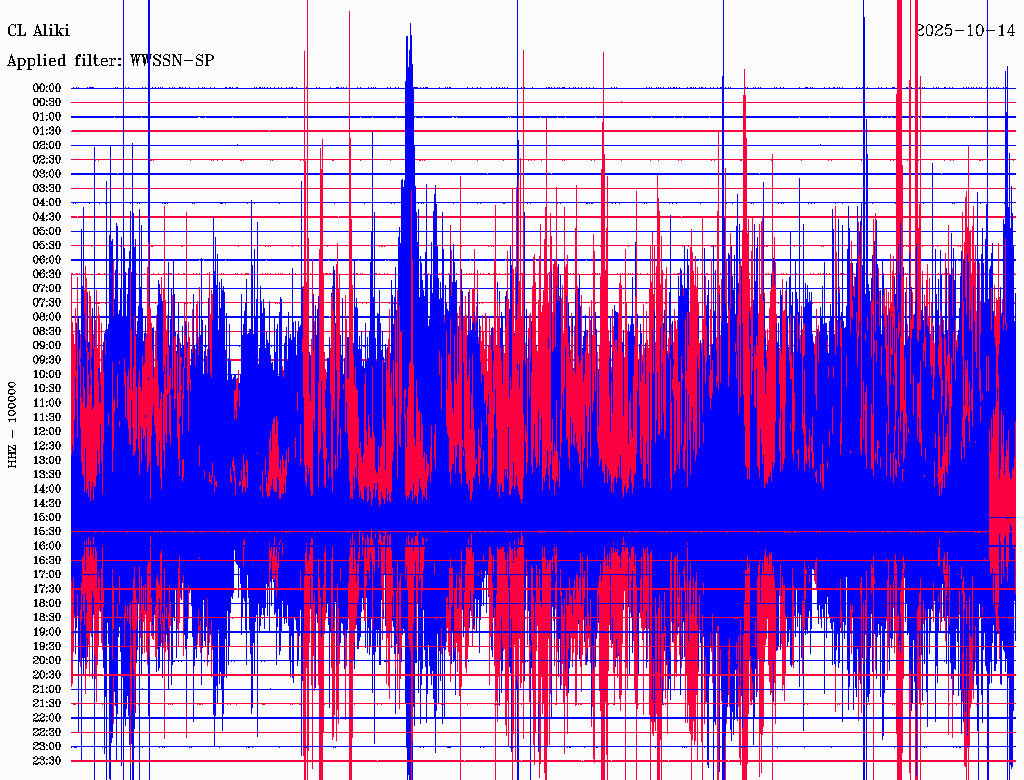Image resolution: width=1024 pixels, height=780 pixels.
Task: Select the 01:30 time label
Action: (x=47, y=131)
